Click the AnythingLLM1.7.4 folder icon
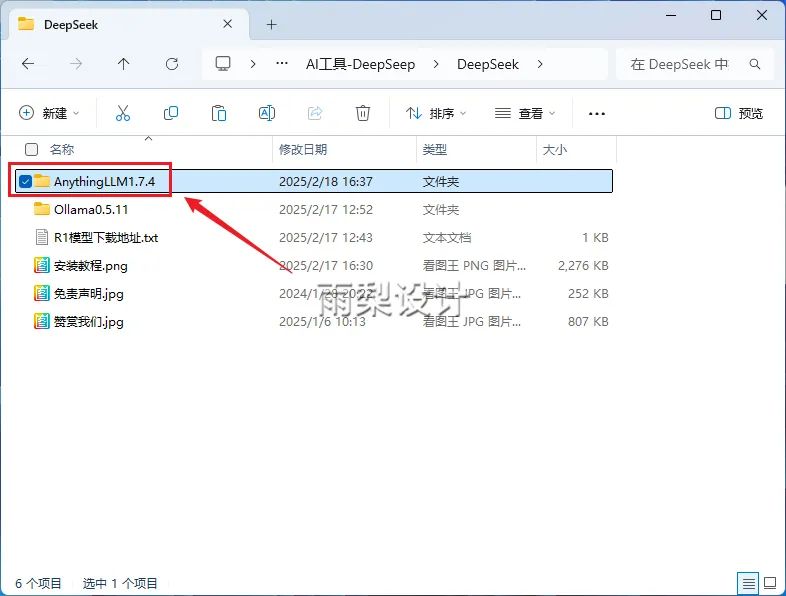 point(42,181)
